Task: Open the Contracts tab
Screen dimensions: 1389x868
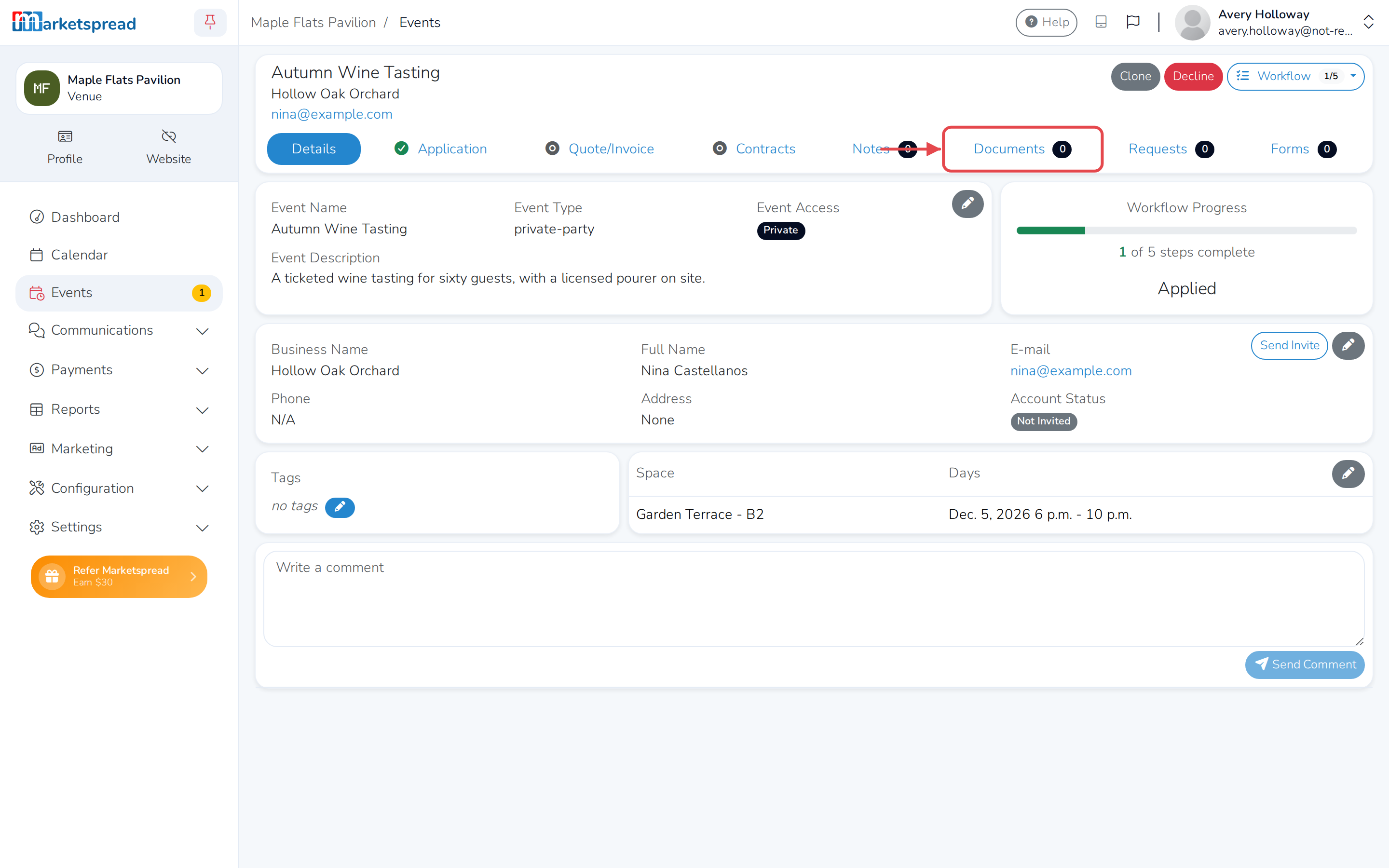Action: pos(754,149)
